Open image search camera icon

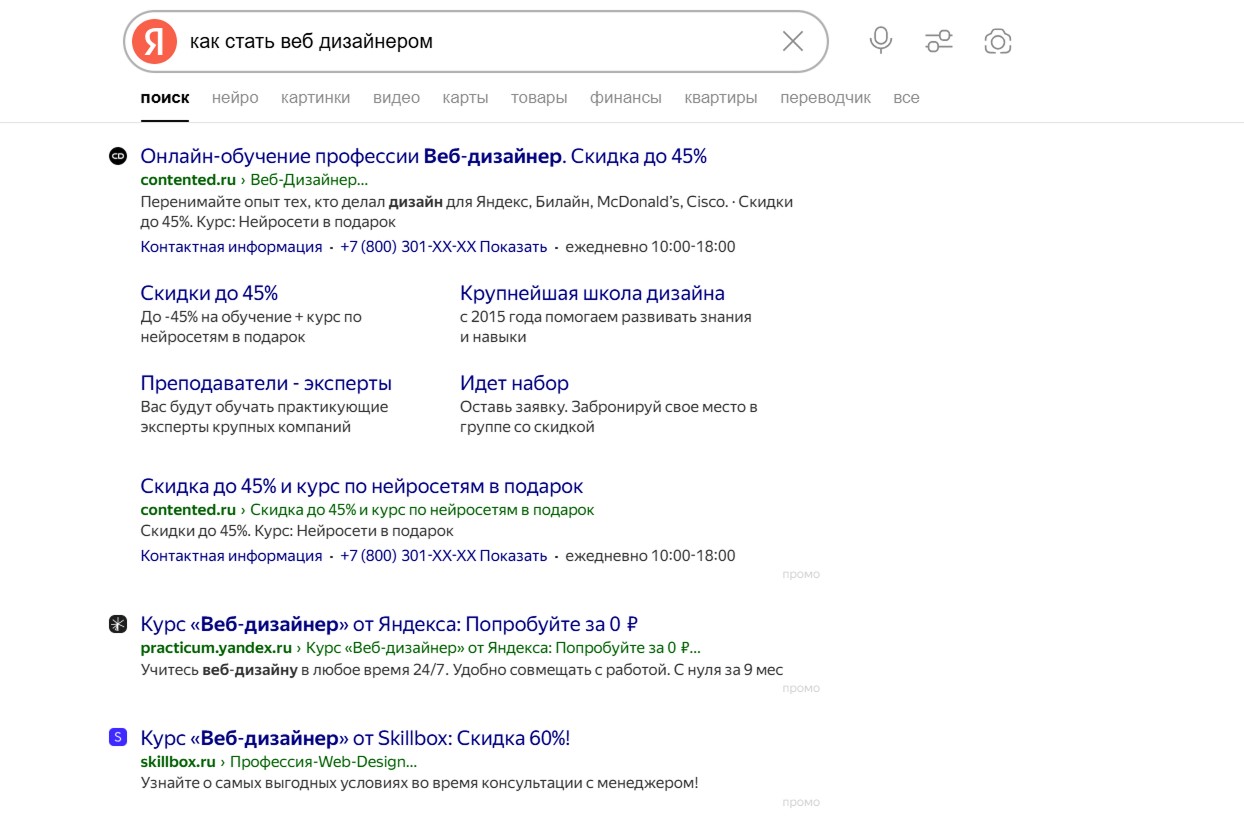[998, 41]
